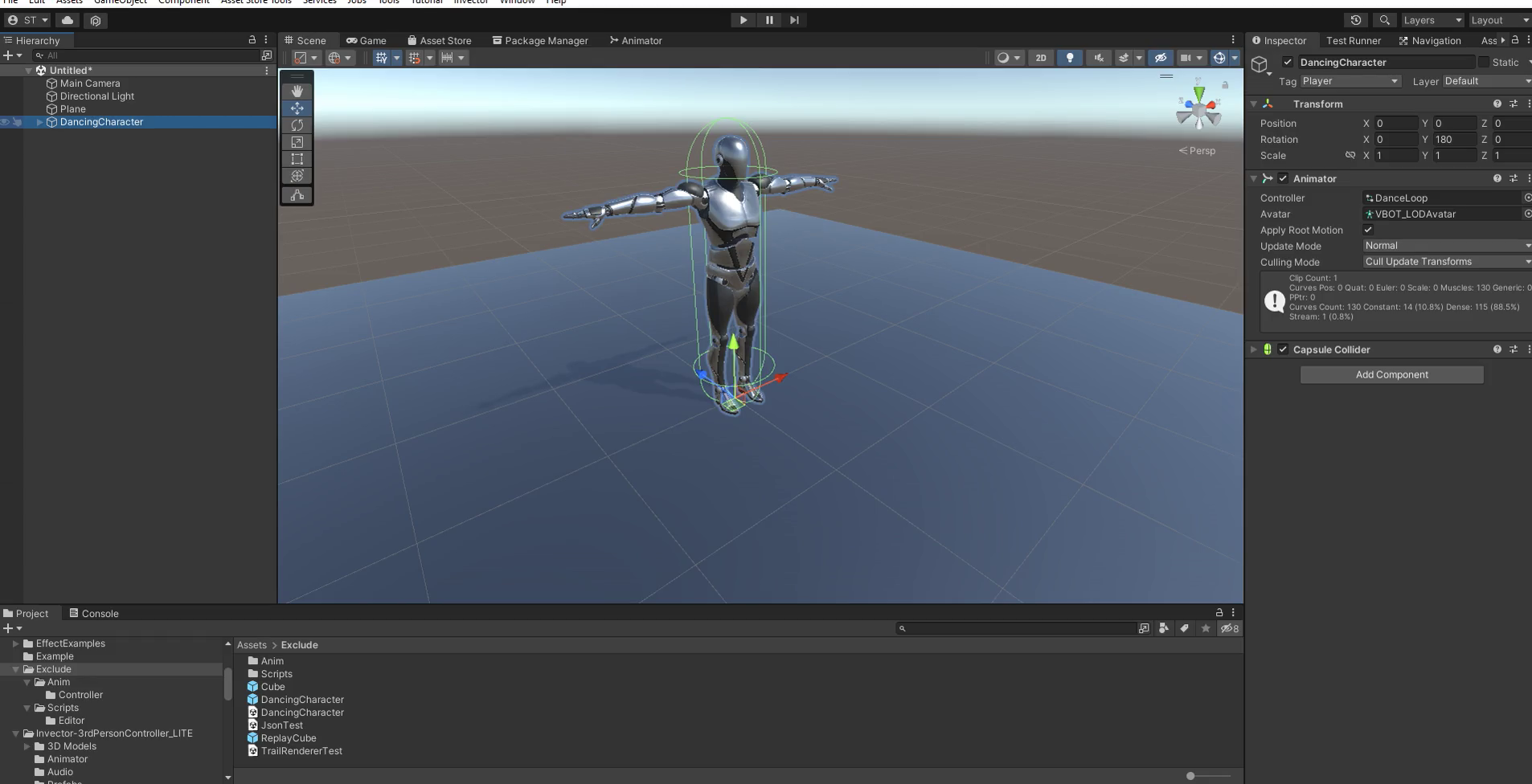Toggle Capsule Collider enabled checkbox
The image size is (1532, 784).
coord(1283,349)
